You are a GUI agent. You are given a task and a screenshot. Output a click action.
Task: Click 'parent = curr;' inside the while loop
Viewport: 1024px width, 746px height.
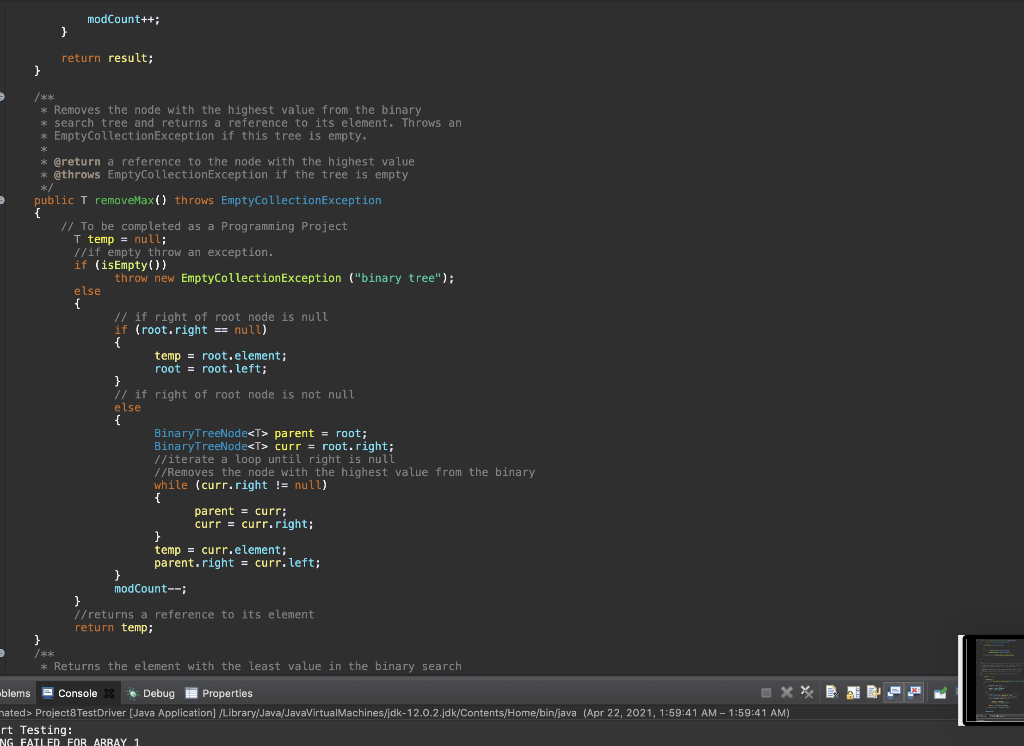tap(240, 511)
